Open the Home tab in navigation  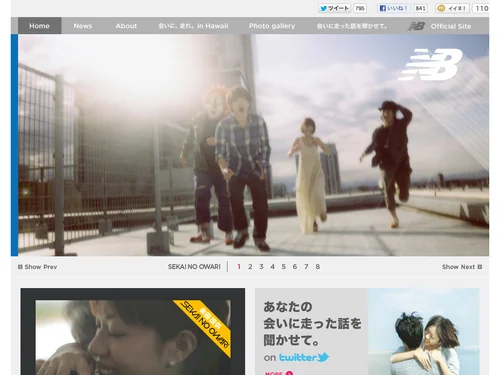39,26
